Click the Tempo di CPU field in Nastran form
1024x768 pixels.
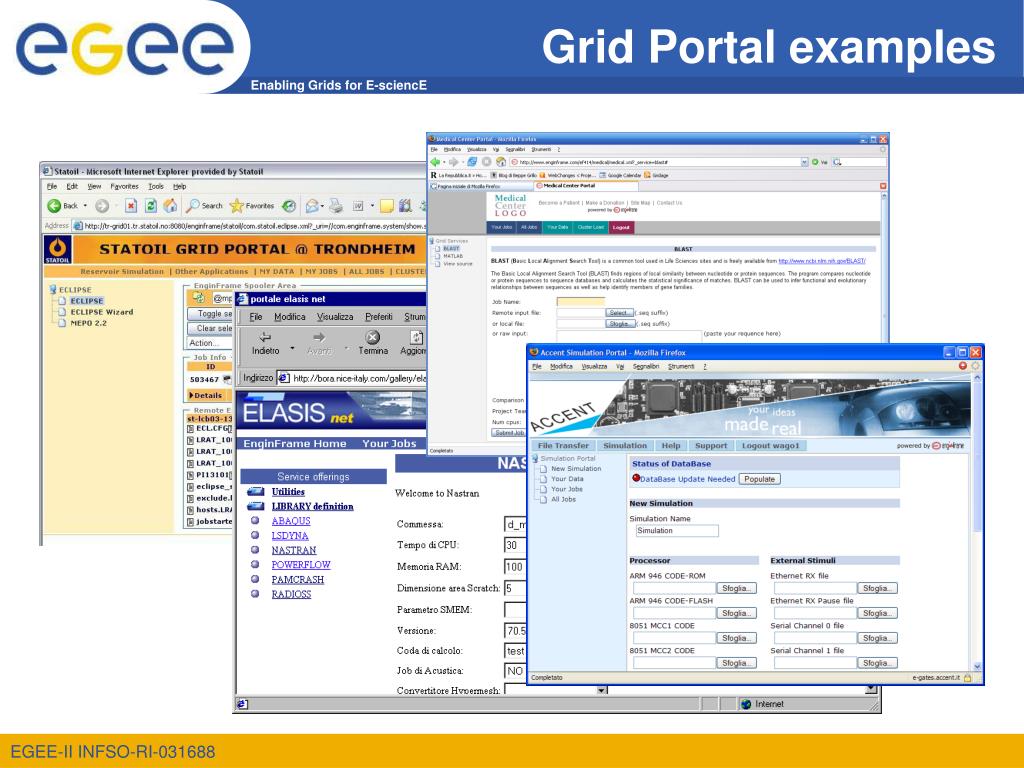pos(515,545)
